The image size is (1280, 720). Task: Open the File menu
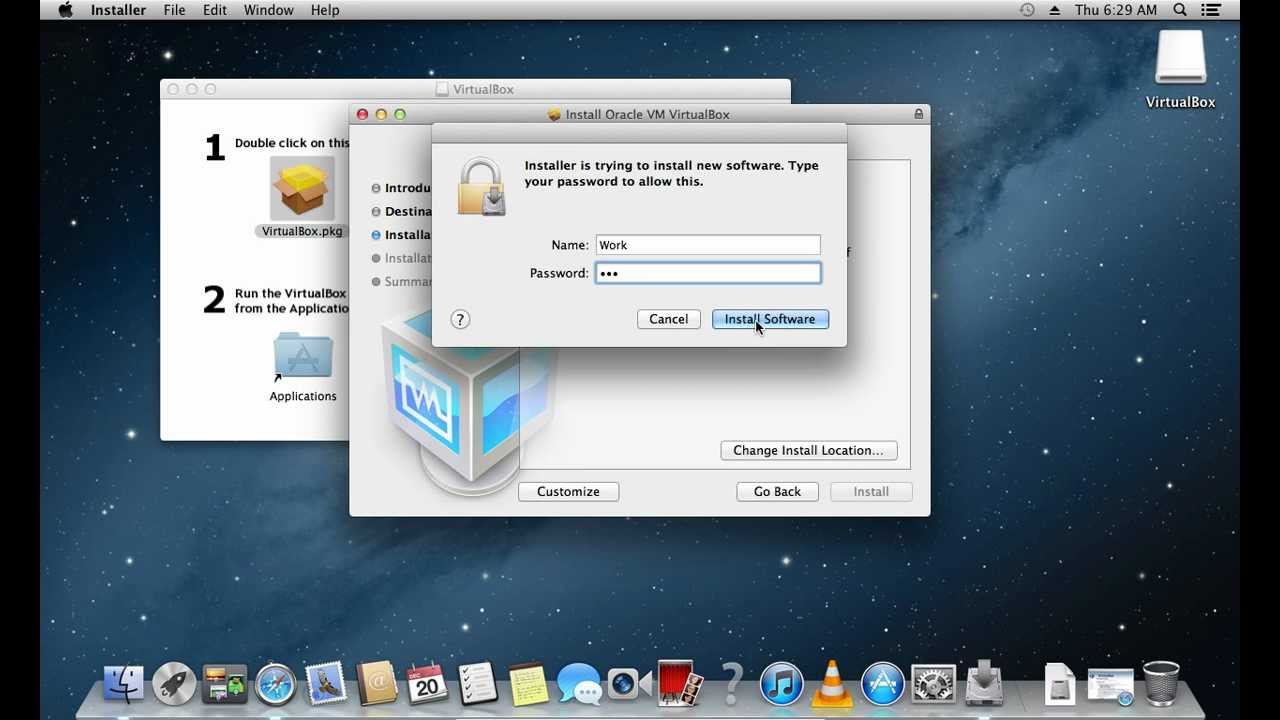point(174,10)
